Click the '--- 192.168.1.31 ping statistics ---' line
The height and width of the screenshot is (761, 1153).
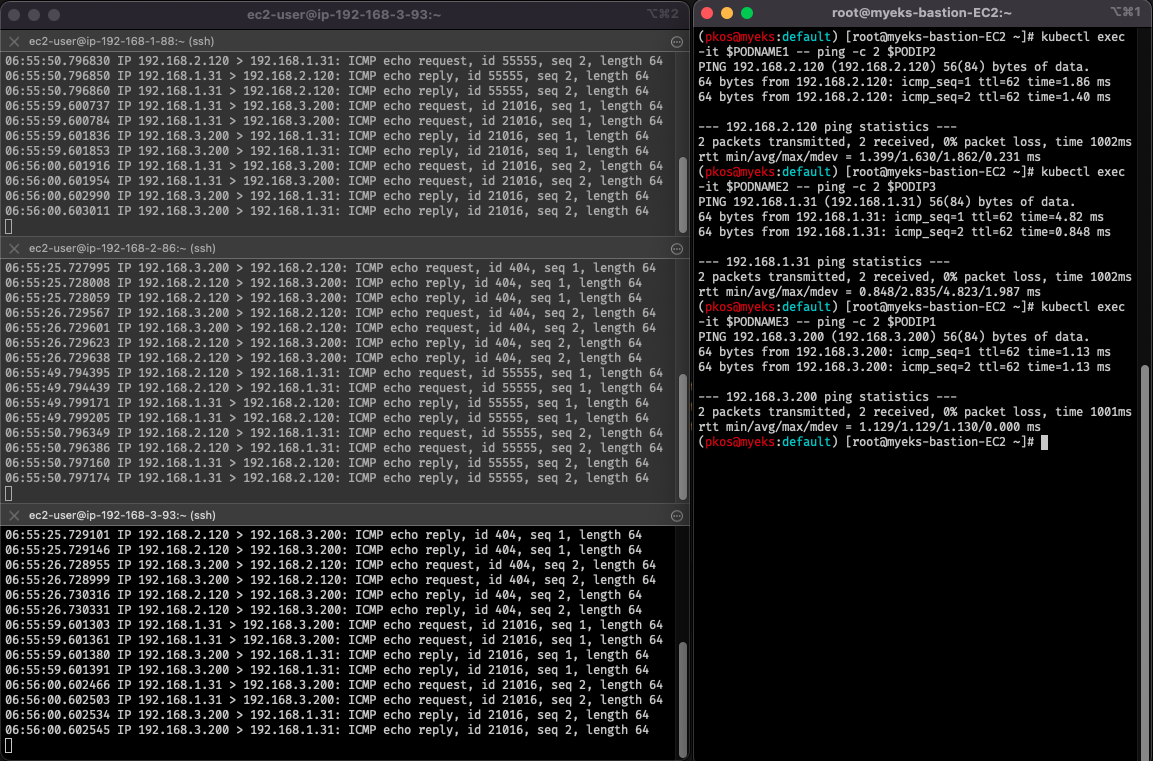824,262
